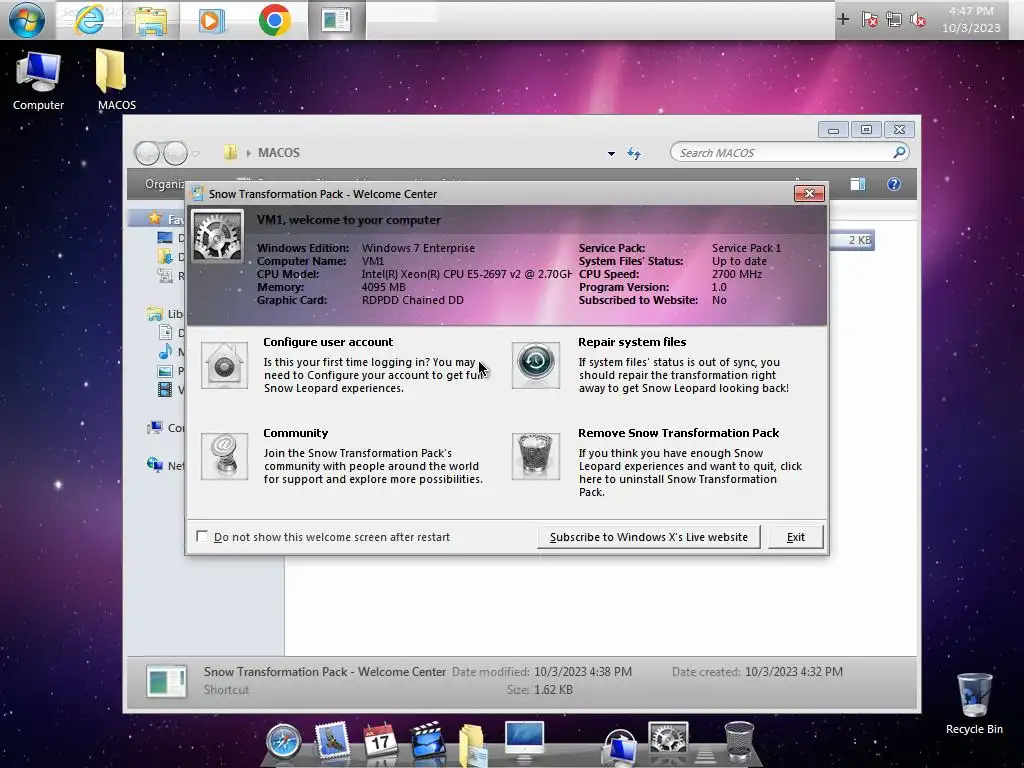The image size is (1024, 768).
Task: Select Libraries in the navigation pane
Action: point(165,314)
